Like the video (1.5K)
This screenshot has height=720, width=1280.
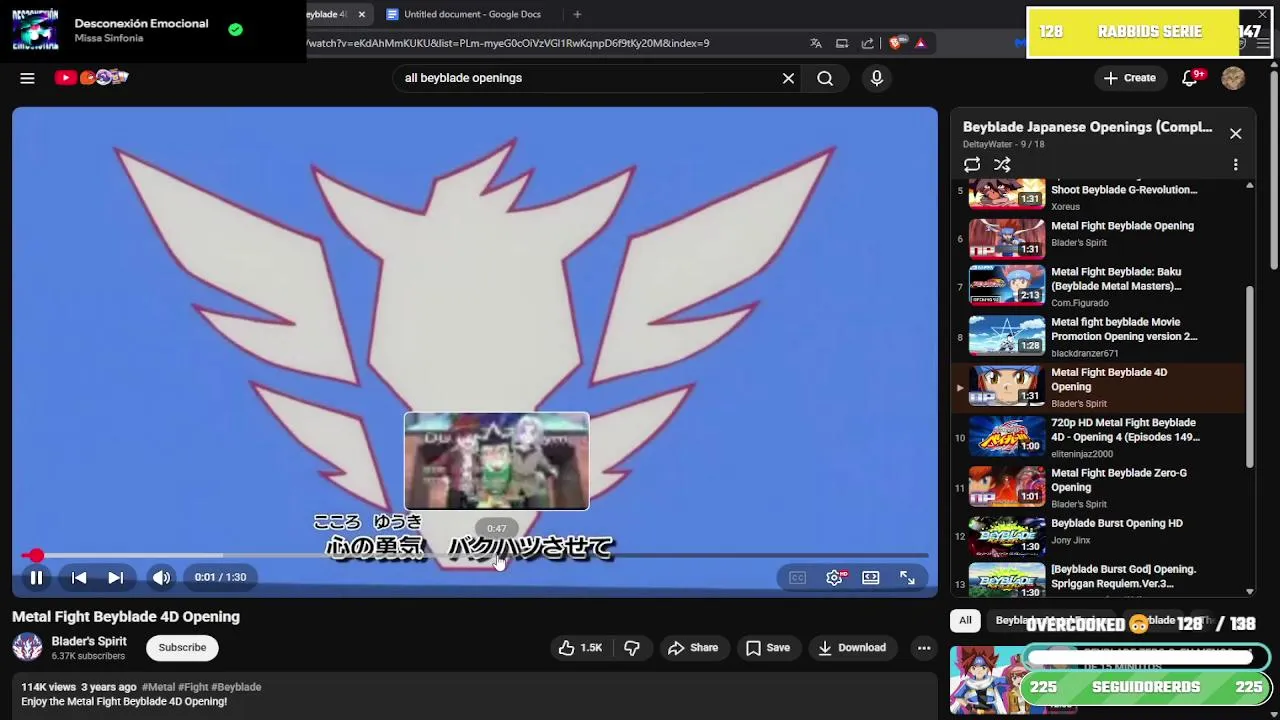click(x=580, y=648)
